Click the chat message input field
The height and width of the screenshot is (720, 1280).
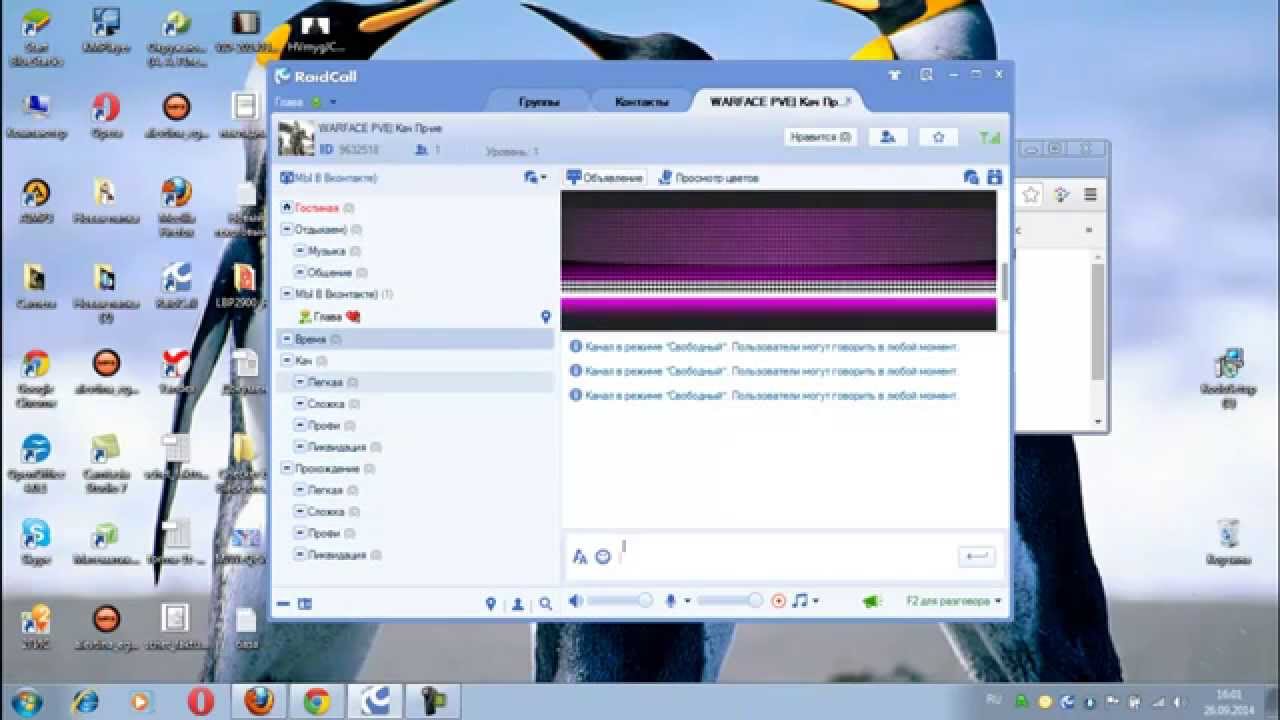tap(785, 557)
